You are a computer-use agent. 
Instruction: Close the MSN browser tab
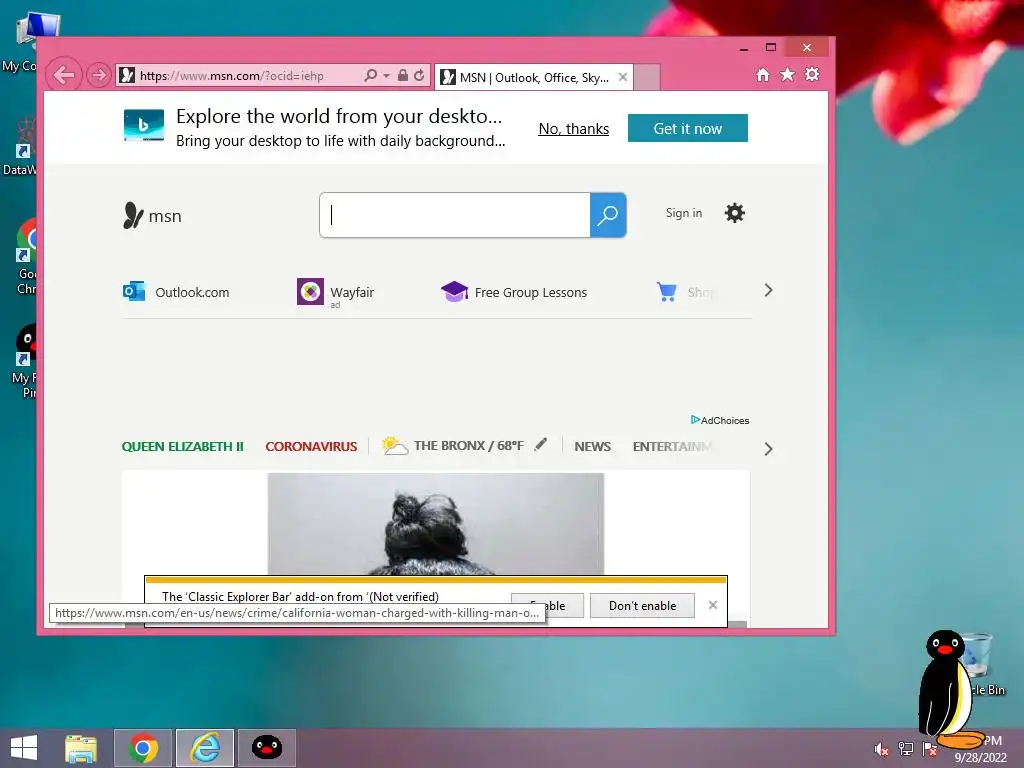(x=623, y=77)
